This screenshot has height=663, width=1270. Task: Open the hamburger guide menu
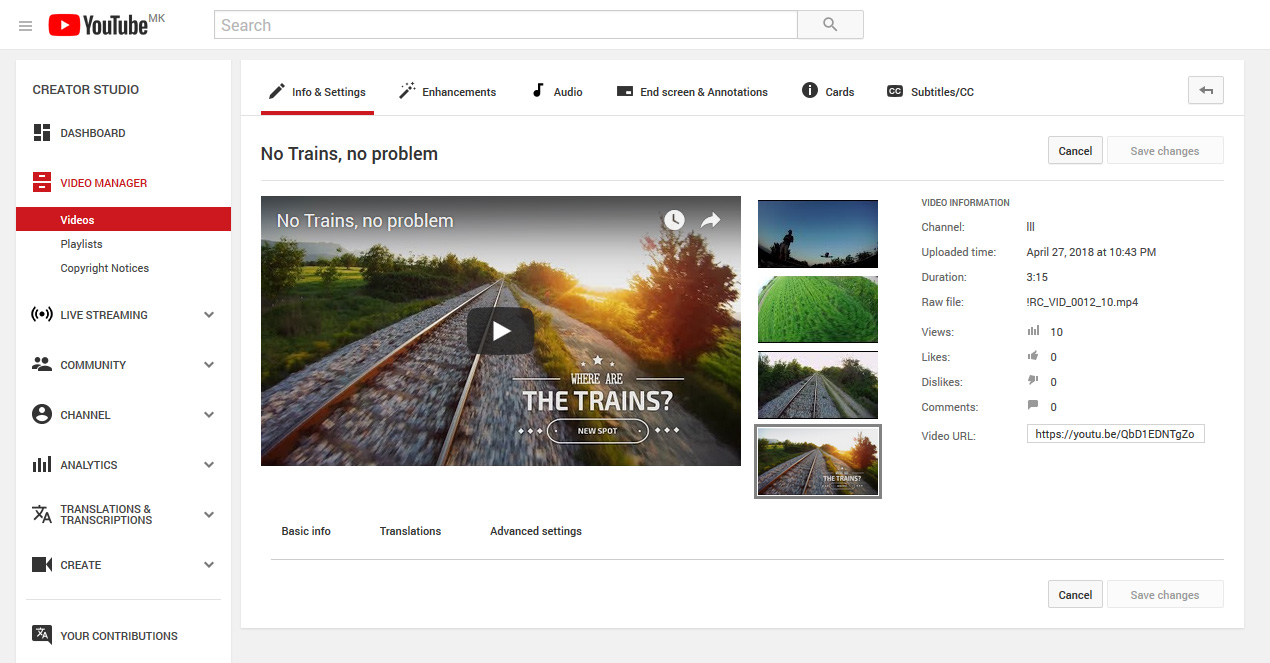[x=26, y=26]
